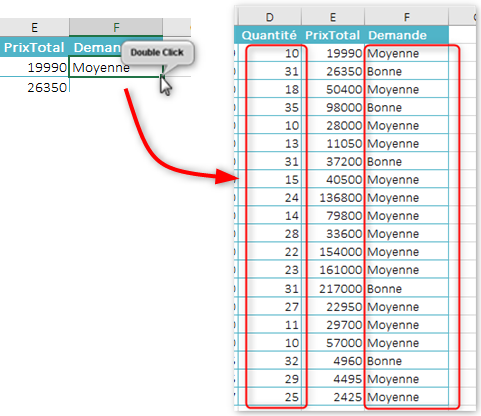Click Quantité 10 in the 57000 row
The image size is (481, 416).
pyautogui.click(x=270, y=342)
